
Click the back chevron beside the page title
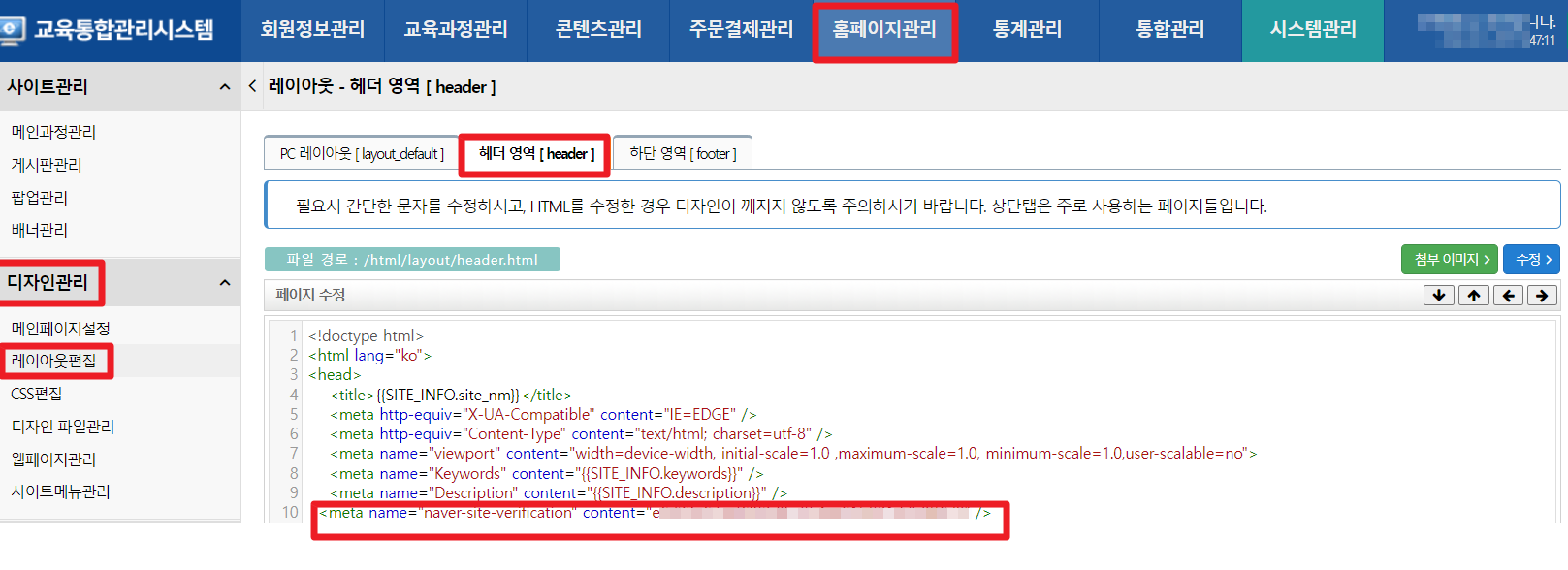click(x=253, y=86)
